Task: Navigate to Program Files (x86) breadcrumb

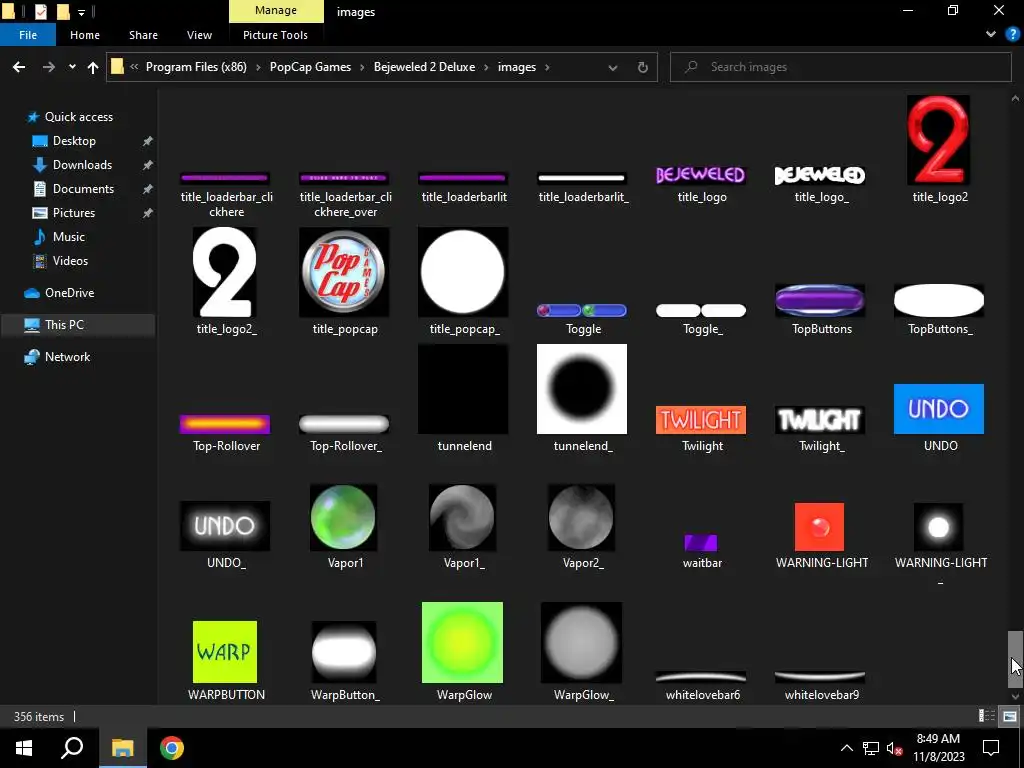Action: click(196, 67)
